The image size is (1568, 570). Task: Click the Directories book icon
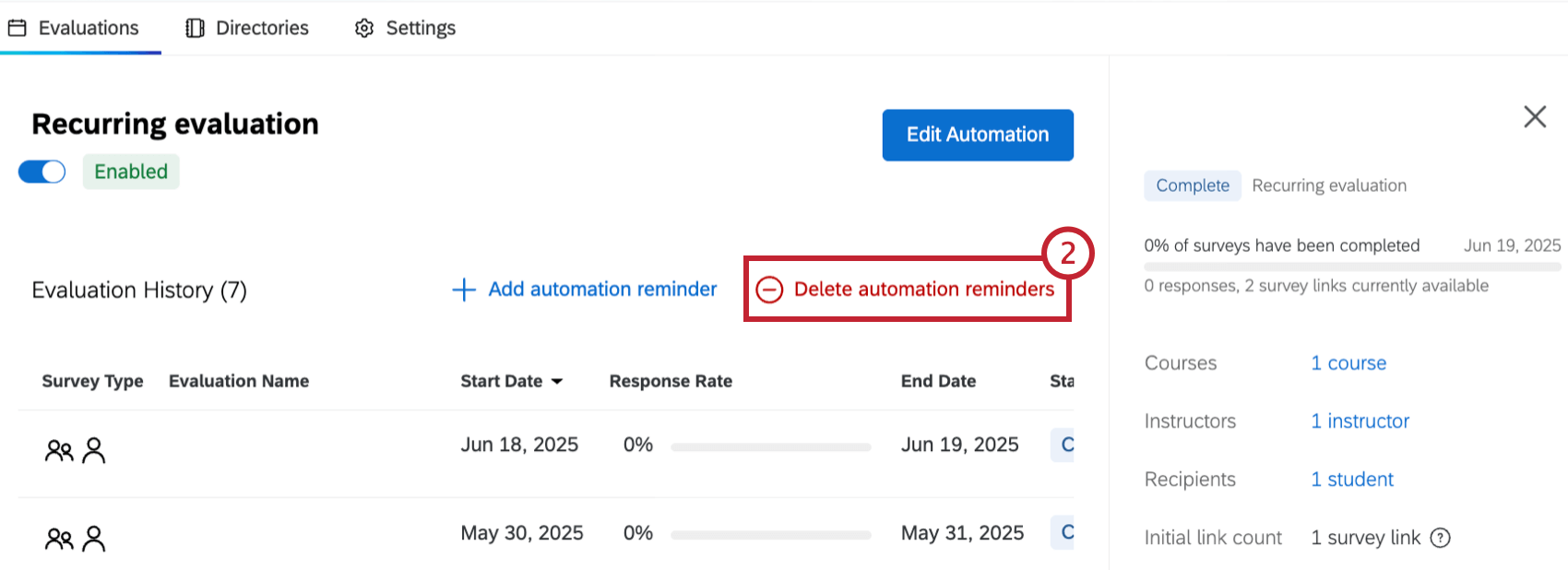point(195,29)
